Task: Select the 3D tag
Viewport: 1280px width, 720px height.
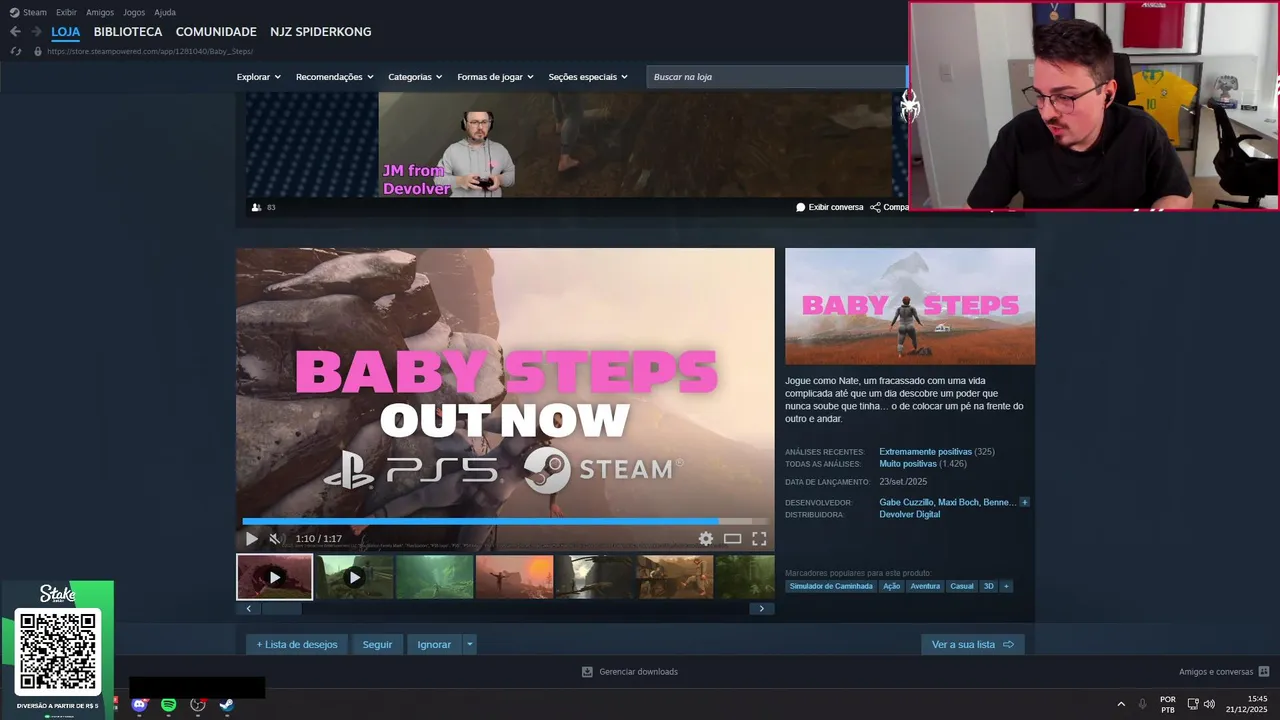Action: pyautogui.click(x=988, y=586)
